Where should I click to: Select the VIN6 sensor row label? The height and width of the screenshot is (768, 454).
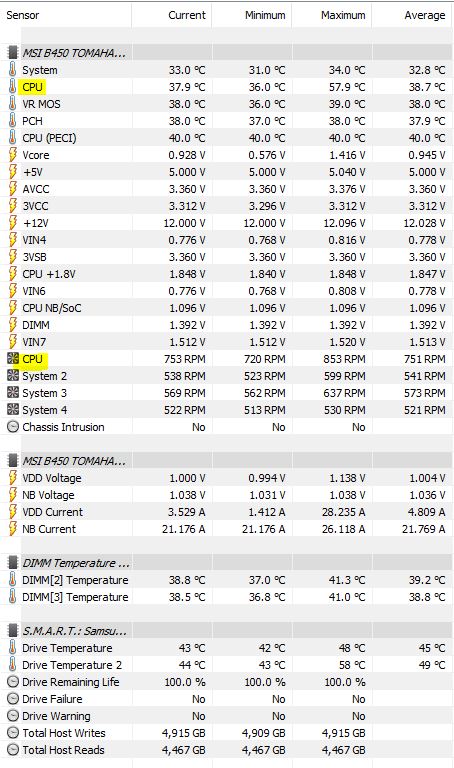(x=34, y=291)
